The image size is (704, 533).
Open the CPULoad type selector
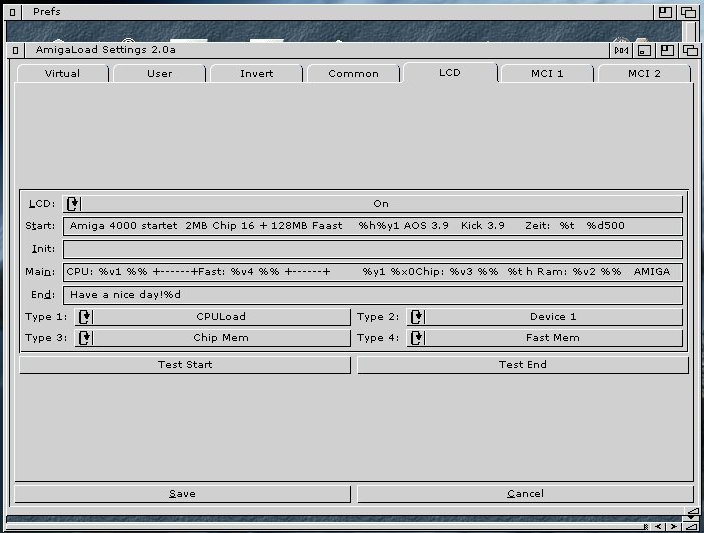click(x=220, y=317)
